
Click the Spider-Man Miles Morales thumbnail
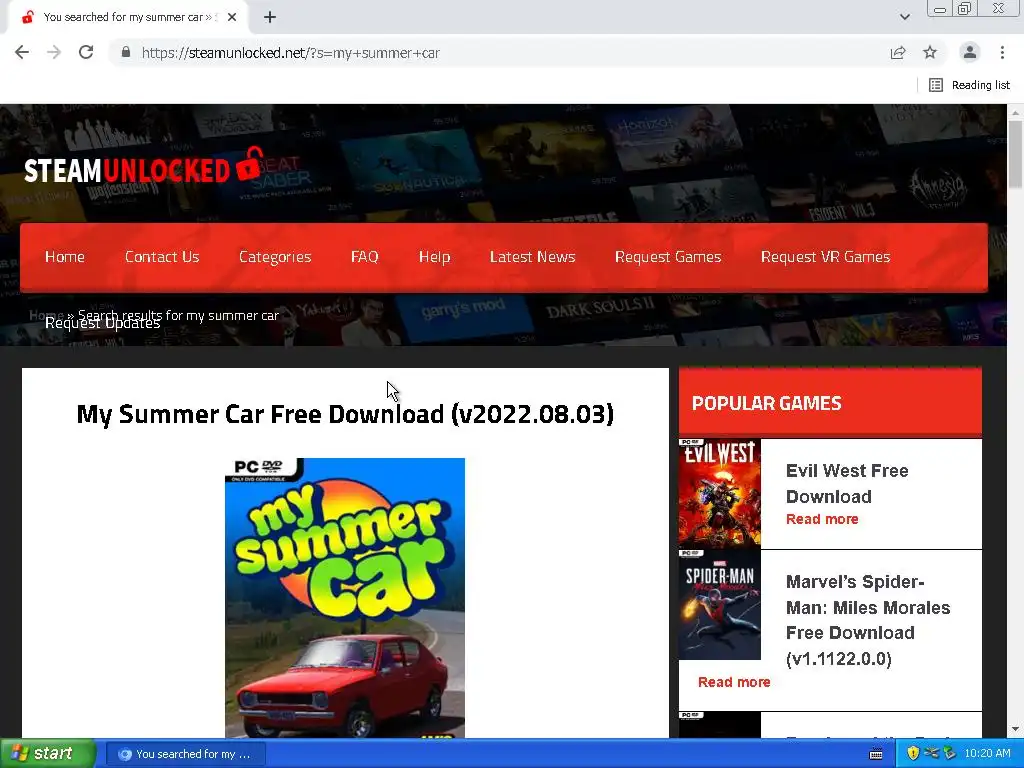720,605
